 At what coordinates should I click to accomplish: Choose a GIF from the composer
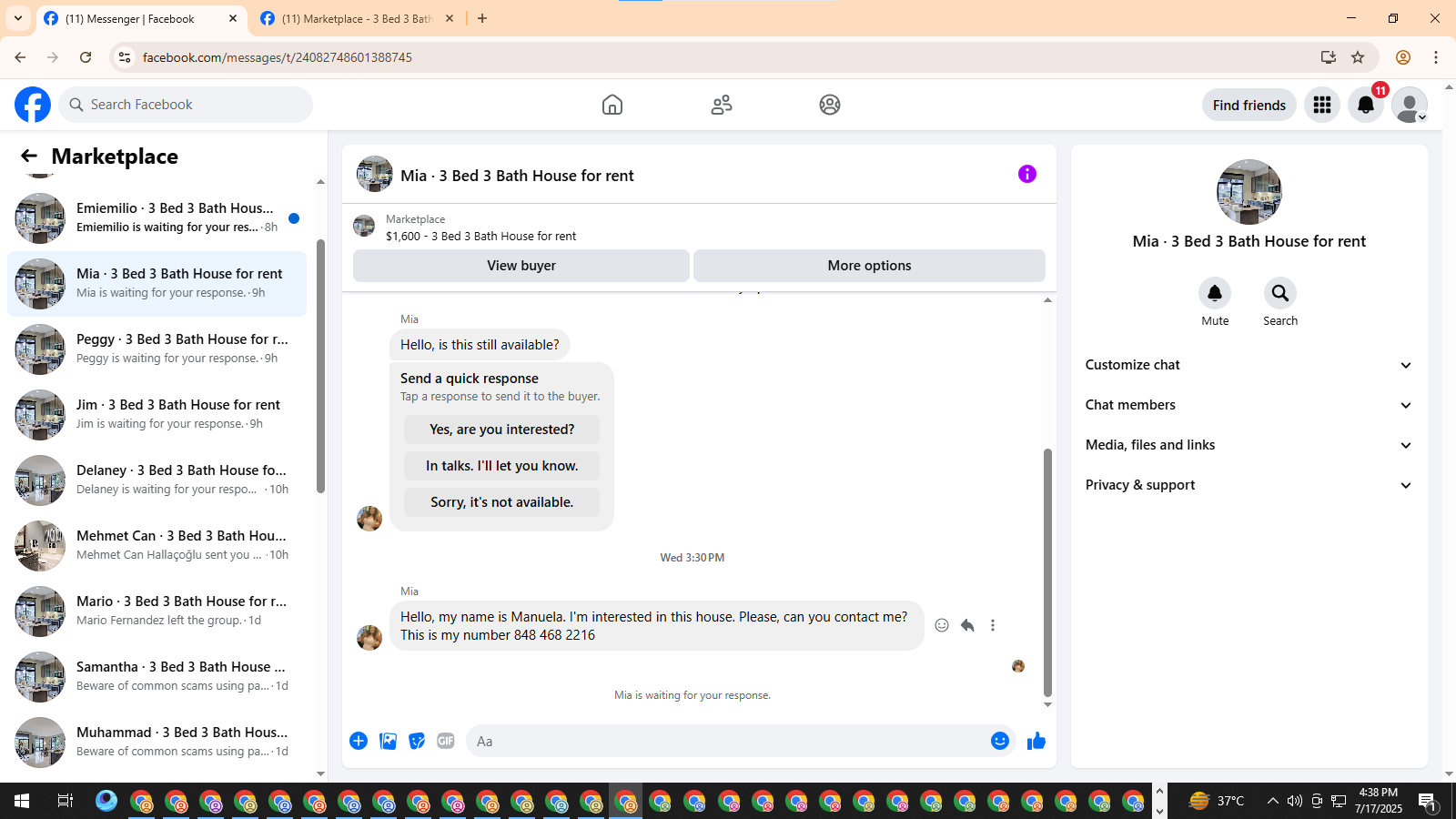point(446,741)
